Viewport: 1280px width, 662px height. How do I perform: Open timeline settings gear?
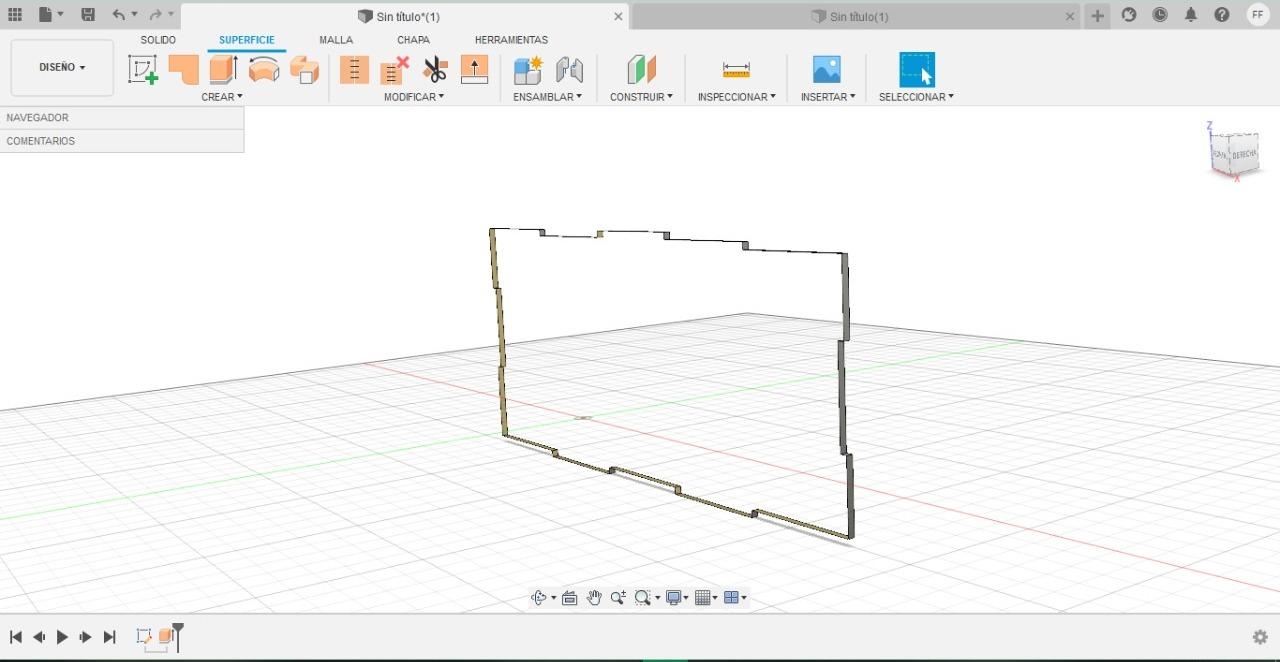click(1261, 637)
